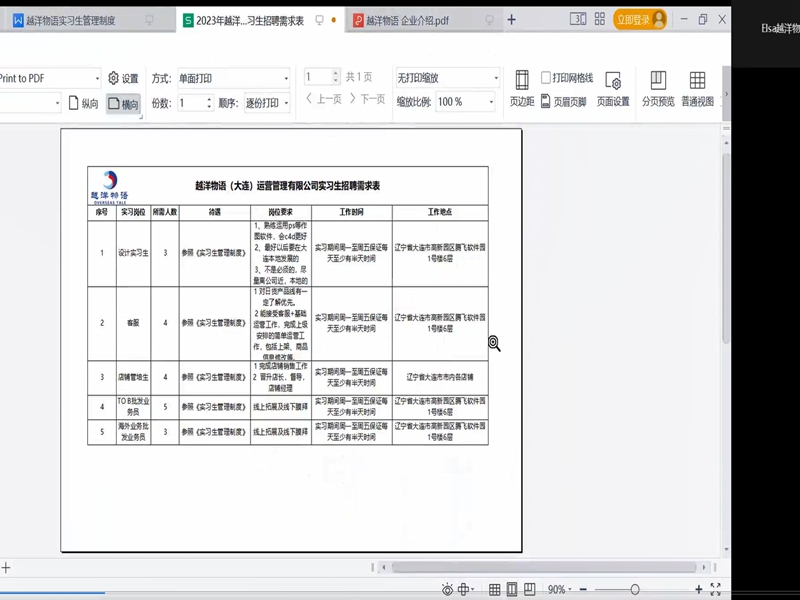Click the eye-protection mode icon in status bar
The image size is (800, 600).
coord(447,590)
